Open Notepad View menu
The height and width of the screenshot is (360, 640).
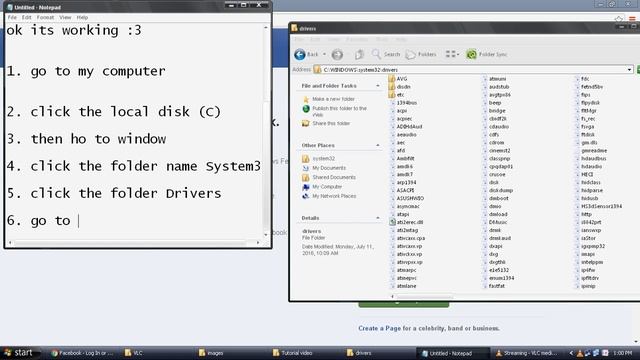(65, 18)
